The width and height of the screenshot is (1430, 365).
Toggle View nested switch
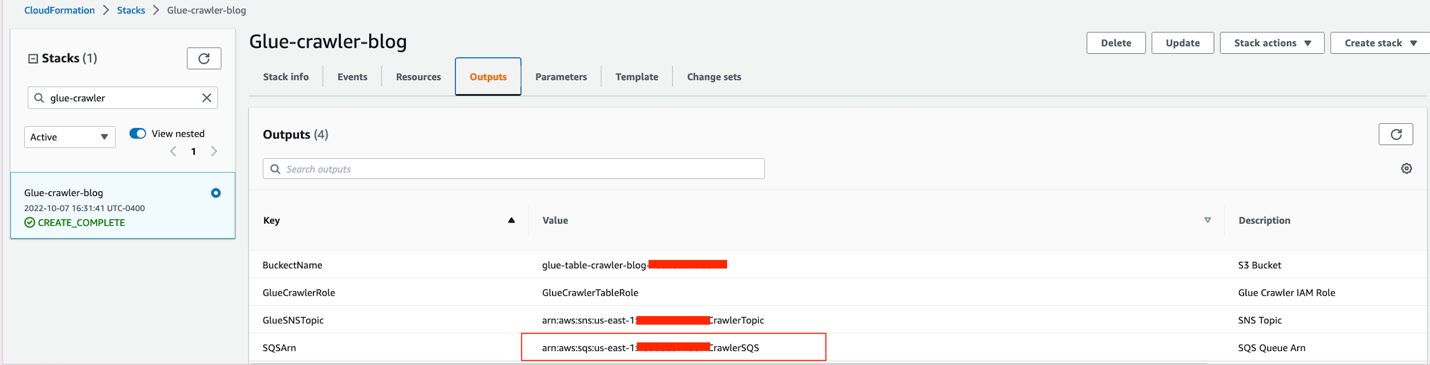[138, 133]
